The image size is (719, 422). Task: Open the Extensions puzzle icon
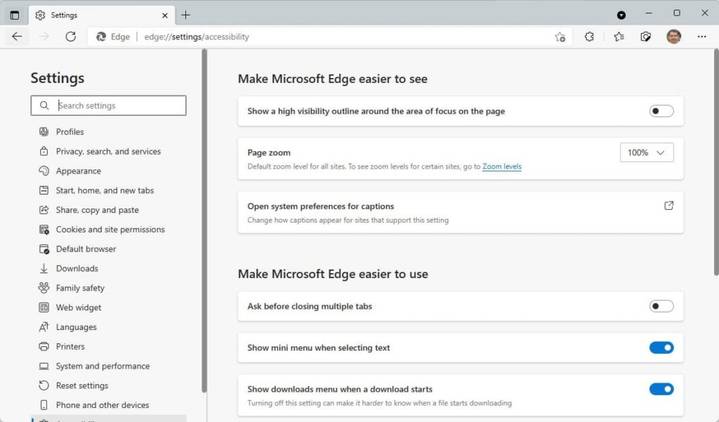(x=589, y=37)
